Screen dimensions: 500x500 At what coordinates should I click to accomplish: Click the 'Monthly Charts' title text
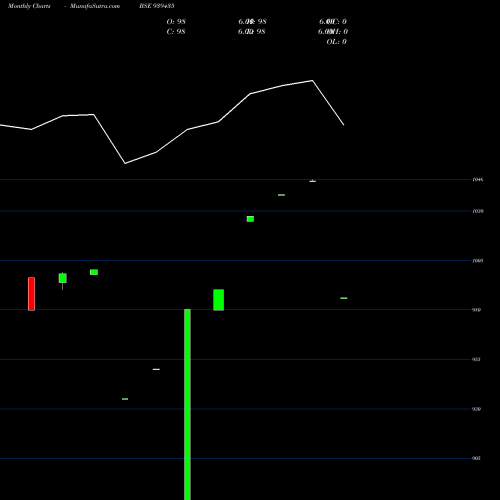[x=29, y=6]
